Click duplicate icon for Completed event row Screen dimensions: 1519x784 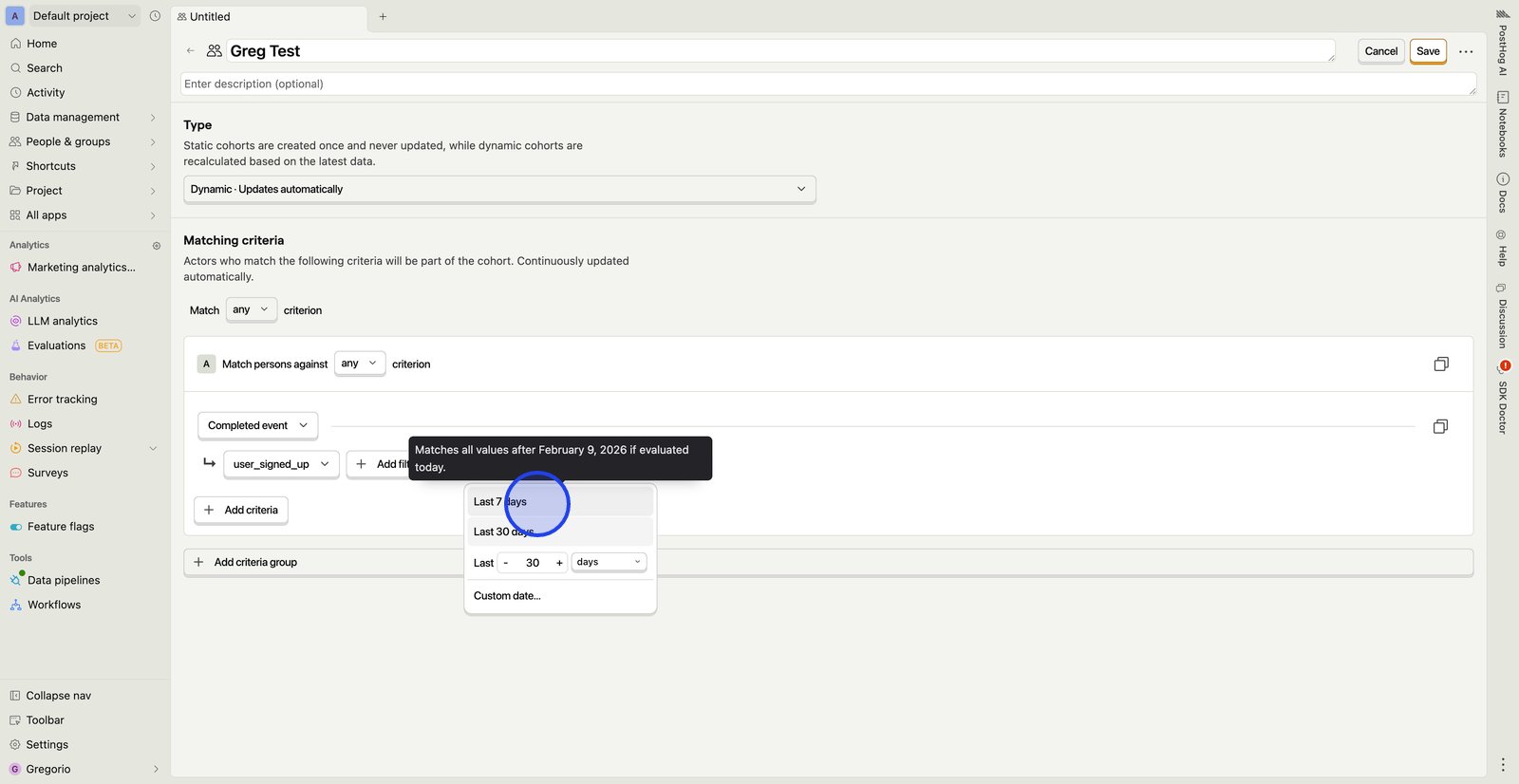point(1439,427)
